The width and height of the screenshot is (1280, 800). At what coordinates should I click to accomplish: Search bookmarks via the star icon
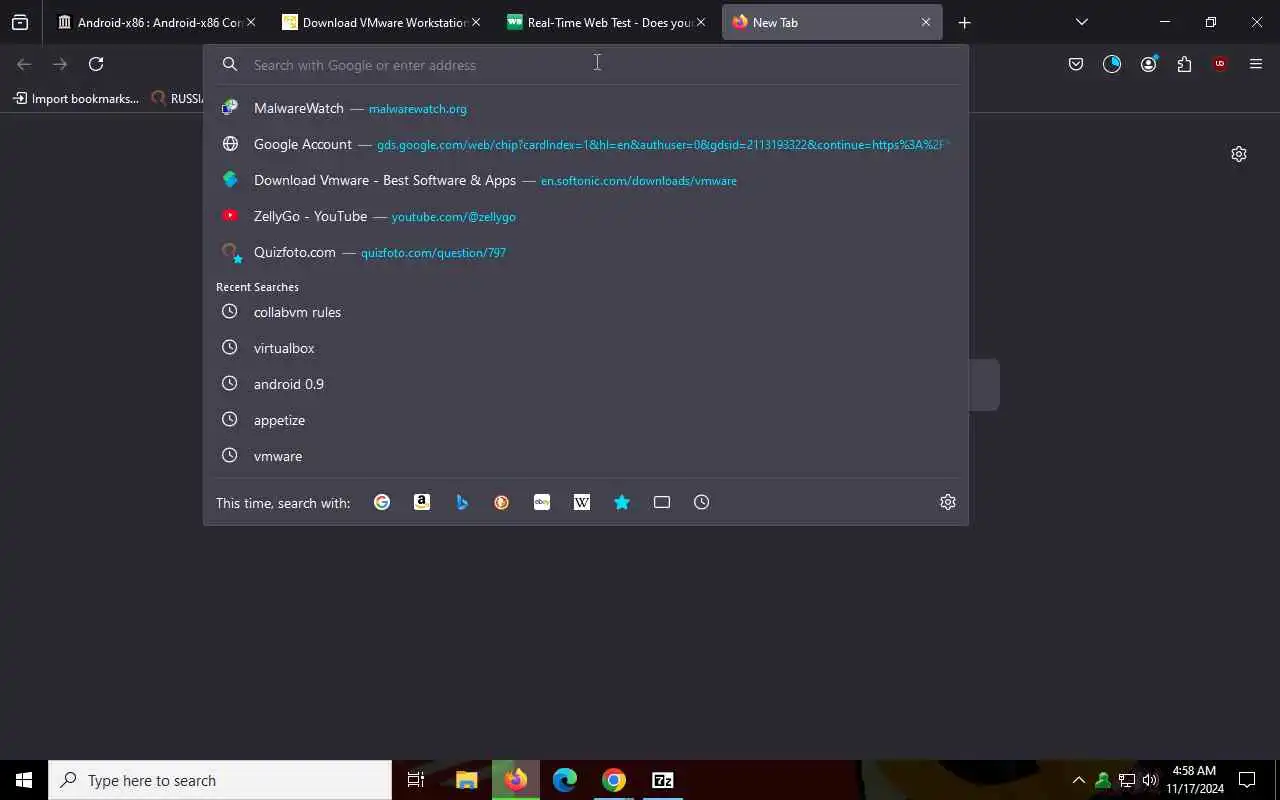(622, 502)
